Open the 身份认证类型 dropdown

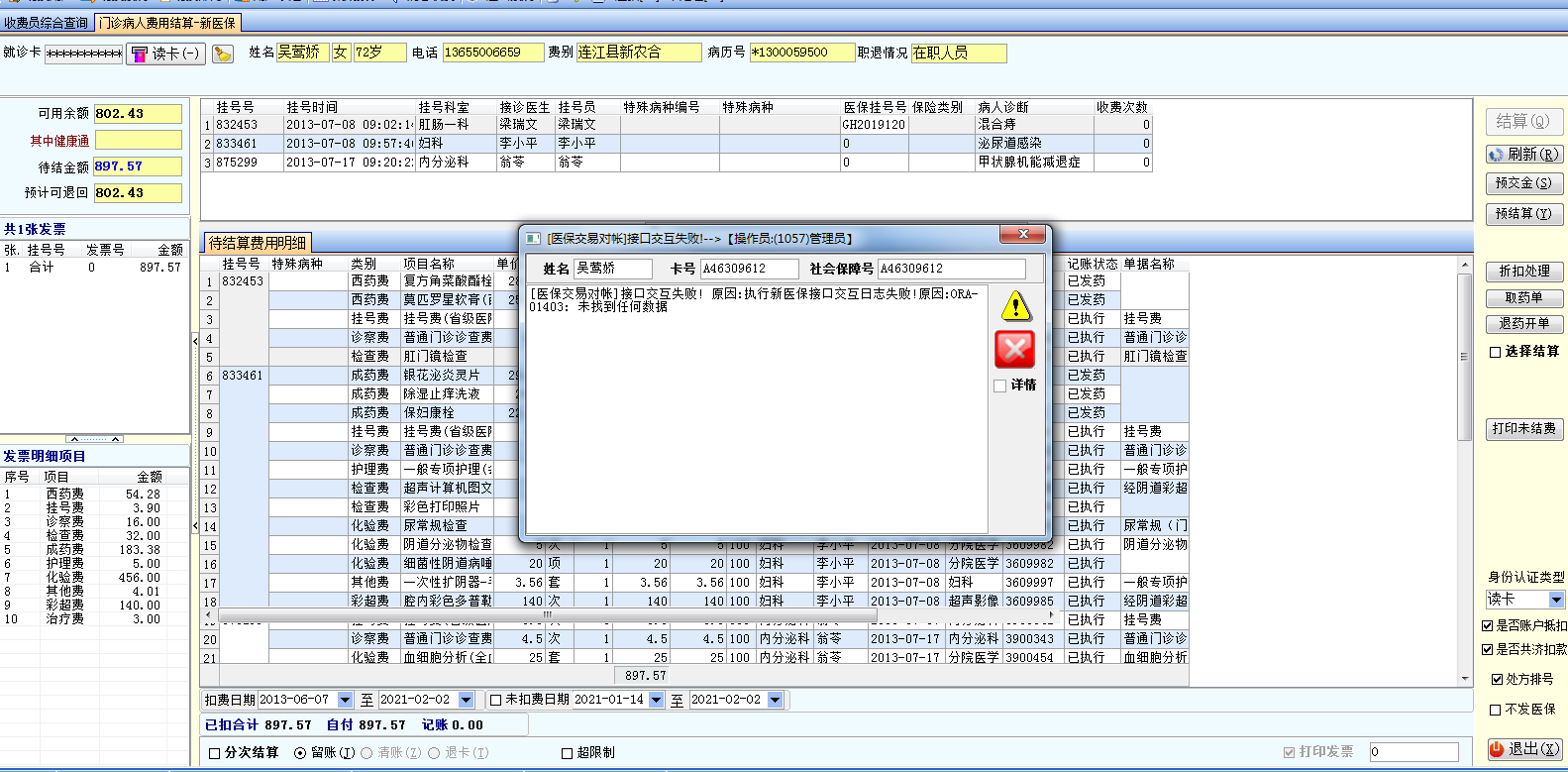coord(1556,600)
